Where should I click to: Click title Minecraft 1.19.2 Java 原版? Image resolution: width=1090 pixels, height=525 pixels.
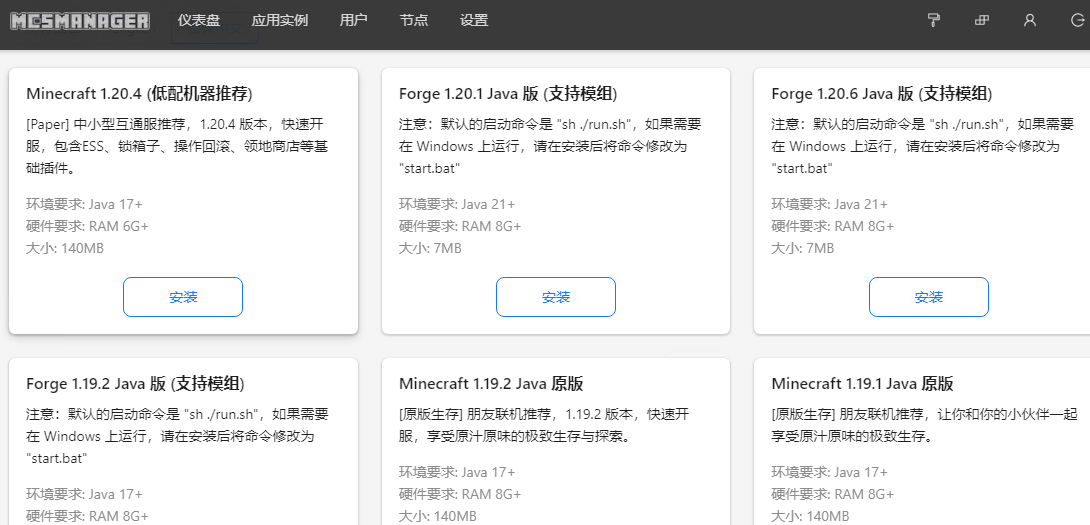[x=491, y=383]
